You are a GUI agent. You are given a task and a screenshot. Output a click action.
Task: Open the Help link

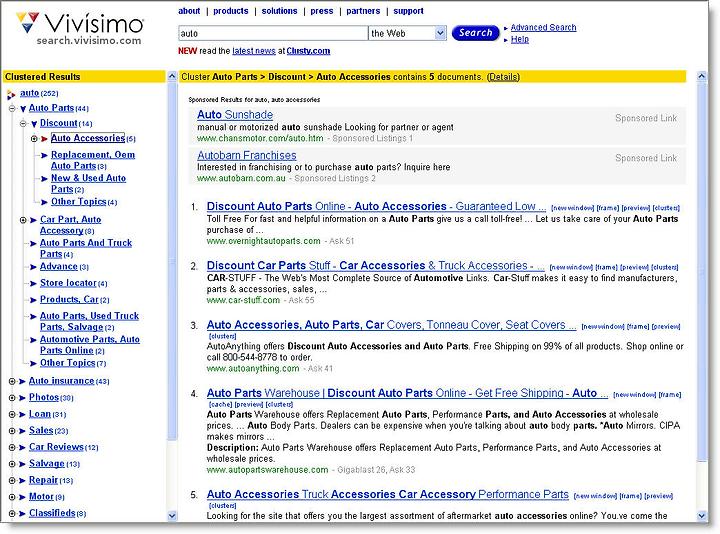[x=519, y=39]
